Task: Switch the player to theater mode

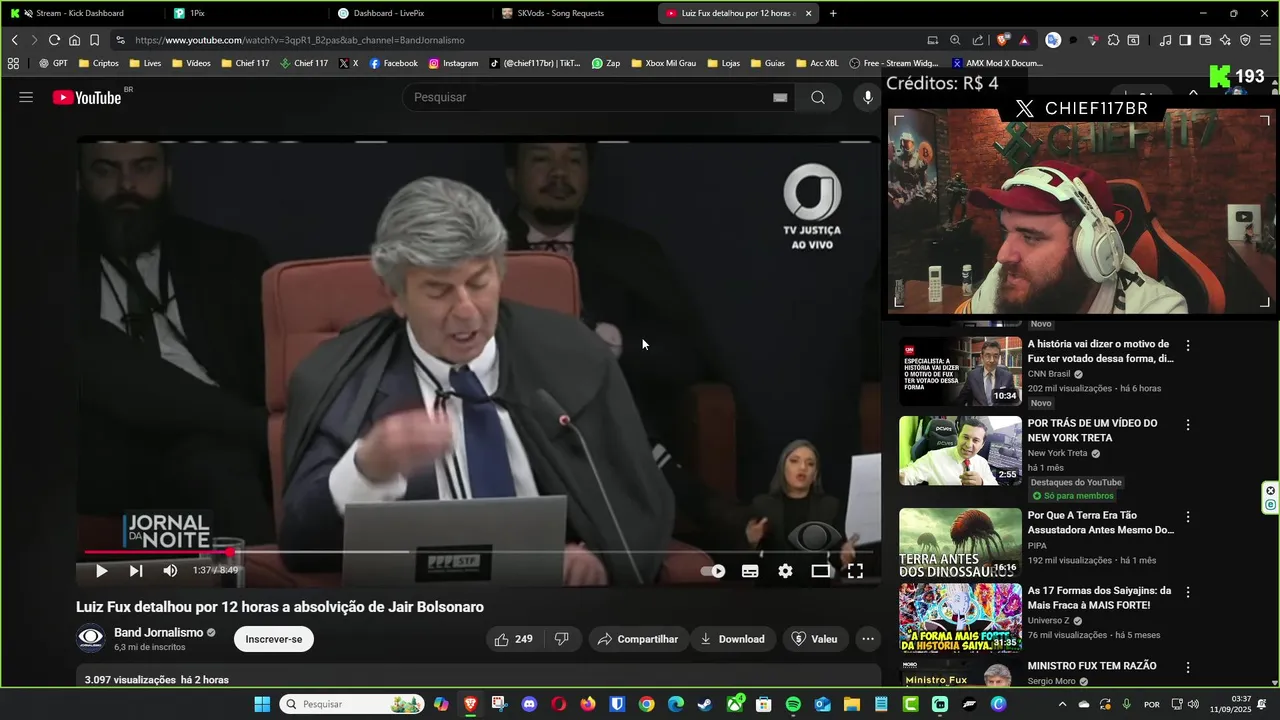Action: (821, 571)
